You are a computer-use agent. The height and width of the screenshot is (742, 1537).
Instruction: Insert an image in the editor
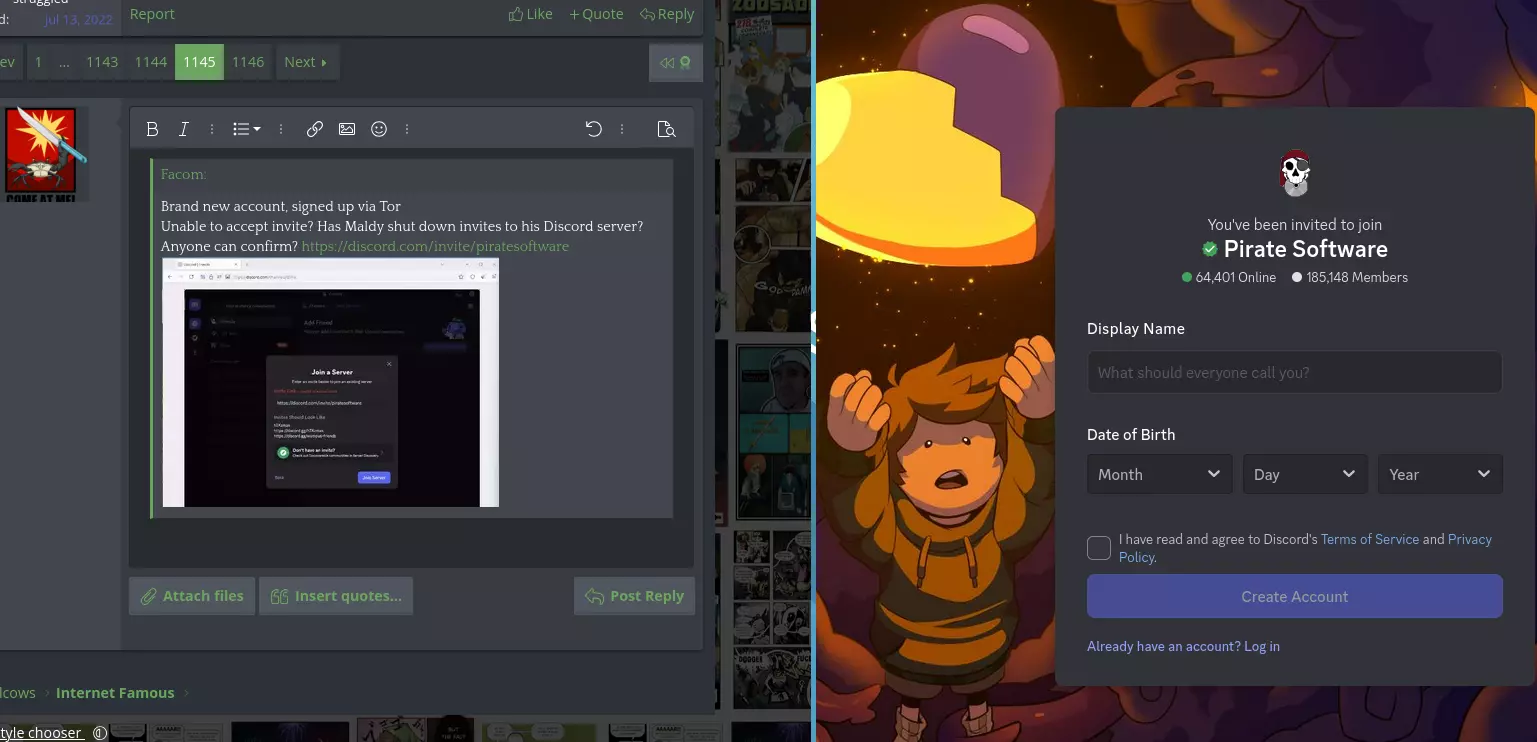tap(347, 129)
